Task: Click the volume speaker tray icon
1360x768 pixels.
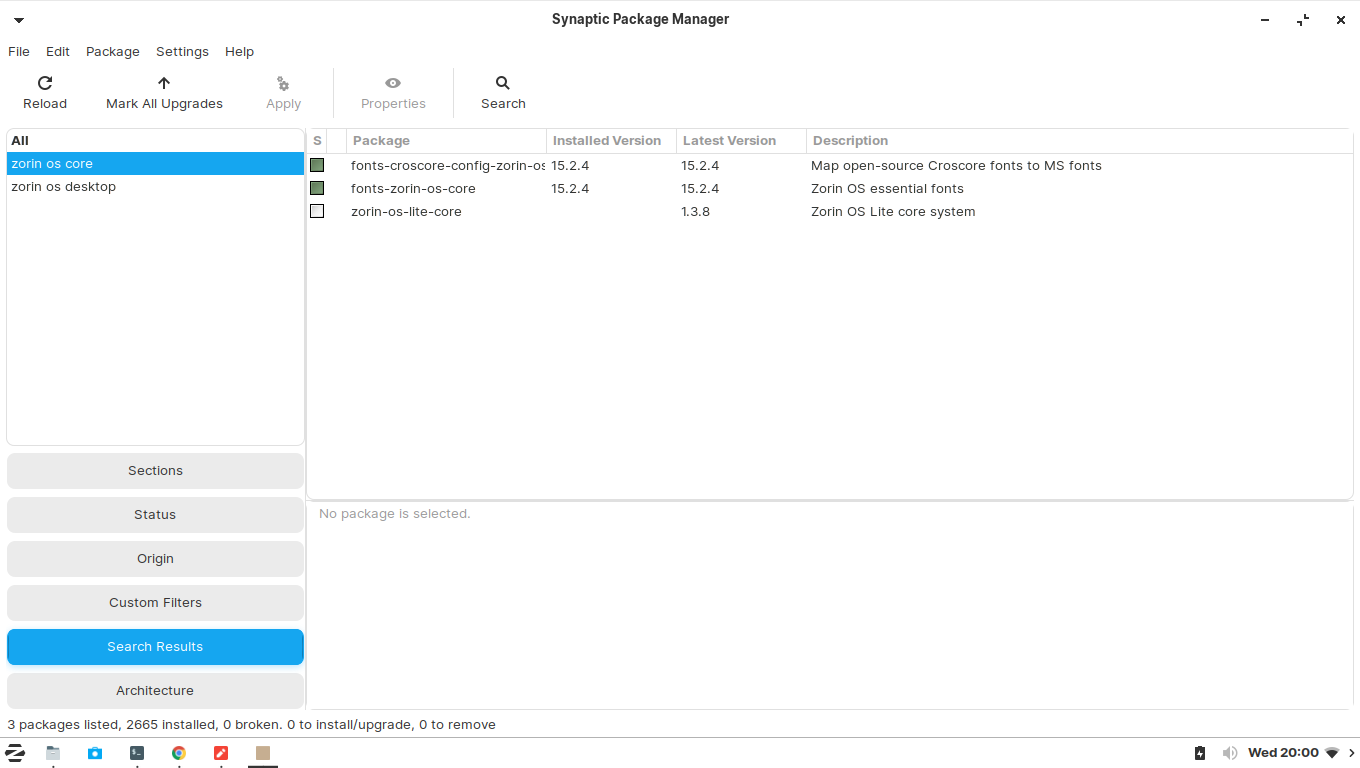Action: coord(1229,753)
